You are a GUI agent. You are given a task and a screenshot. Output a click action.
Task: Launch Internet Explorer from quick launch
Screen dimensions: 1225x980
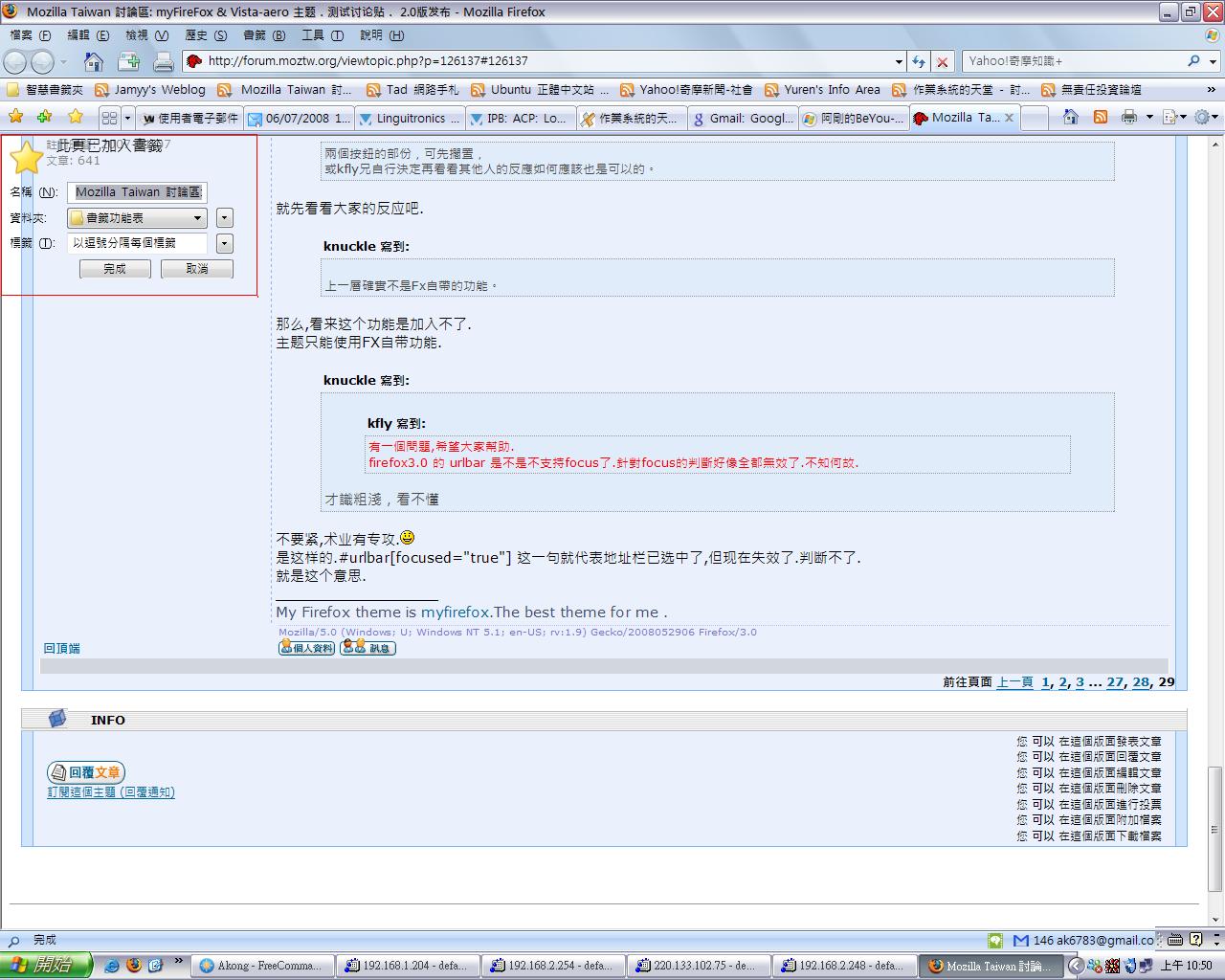[x=112, y=966]
